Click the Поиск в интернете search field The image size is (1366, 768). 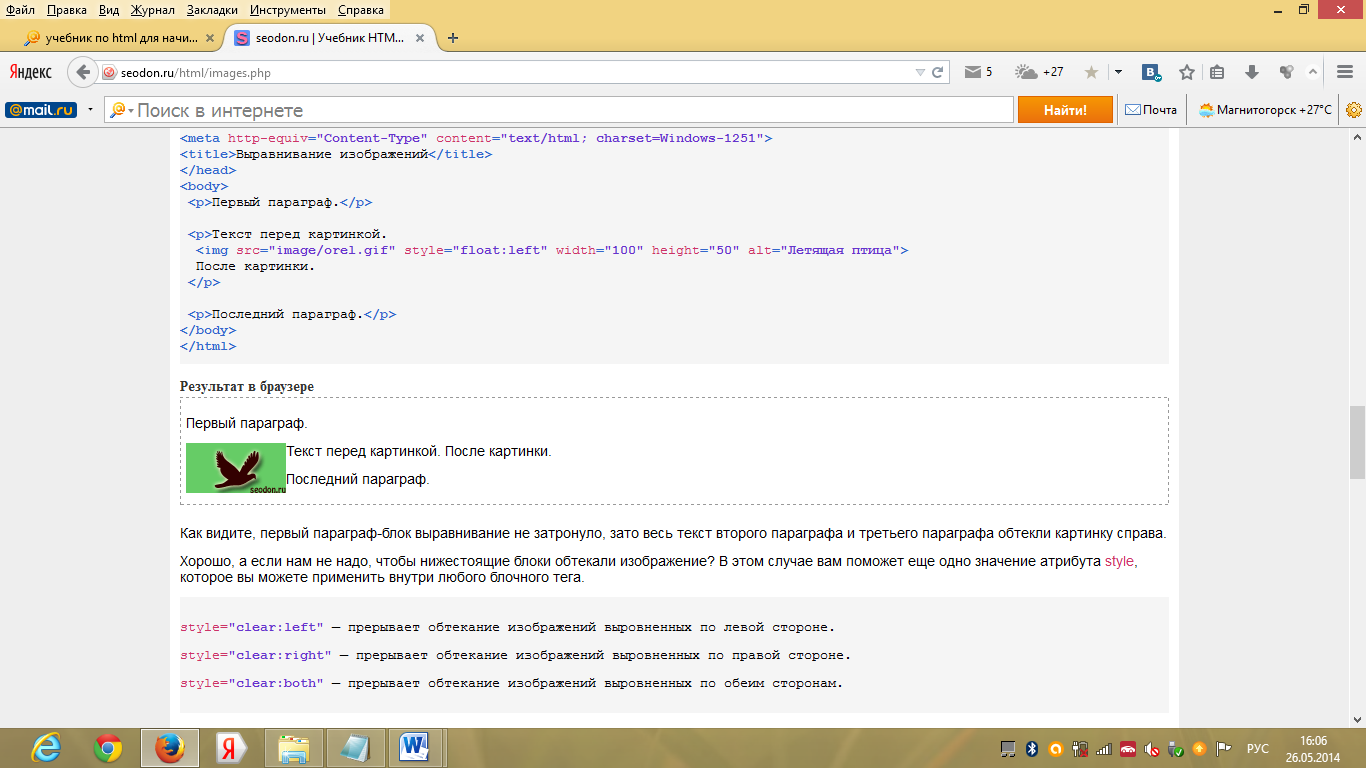point(570,110)
